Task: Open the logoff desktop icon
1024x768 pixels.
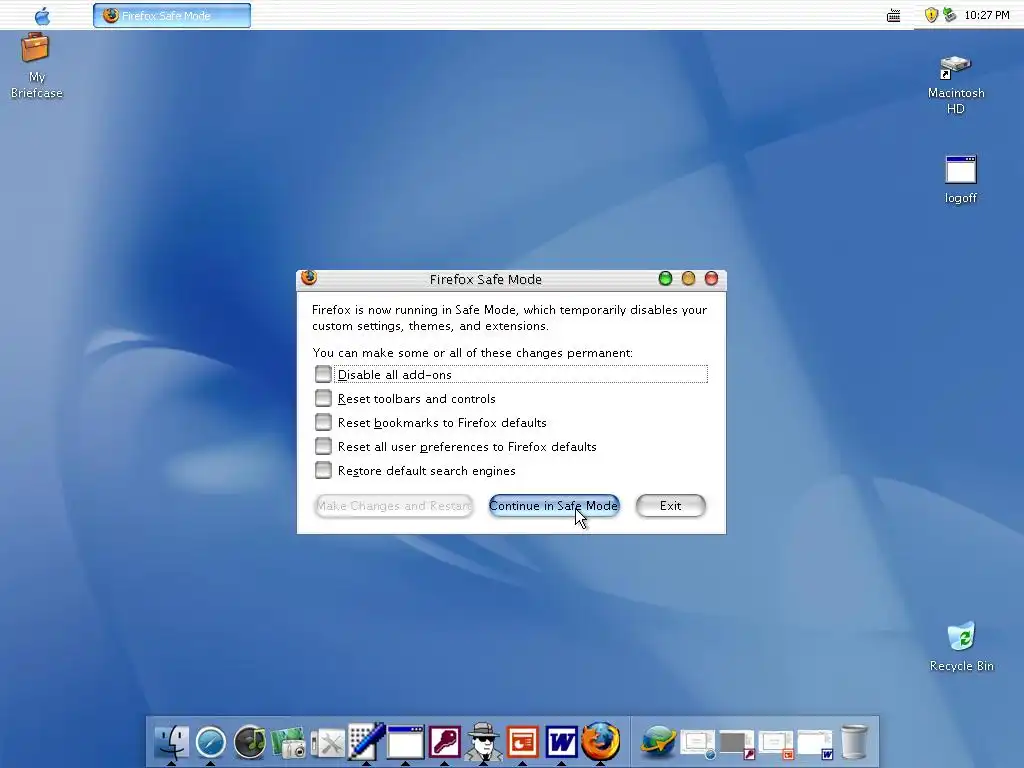Action: pyautogui.click(x=961, y=180)
